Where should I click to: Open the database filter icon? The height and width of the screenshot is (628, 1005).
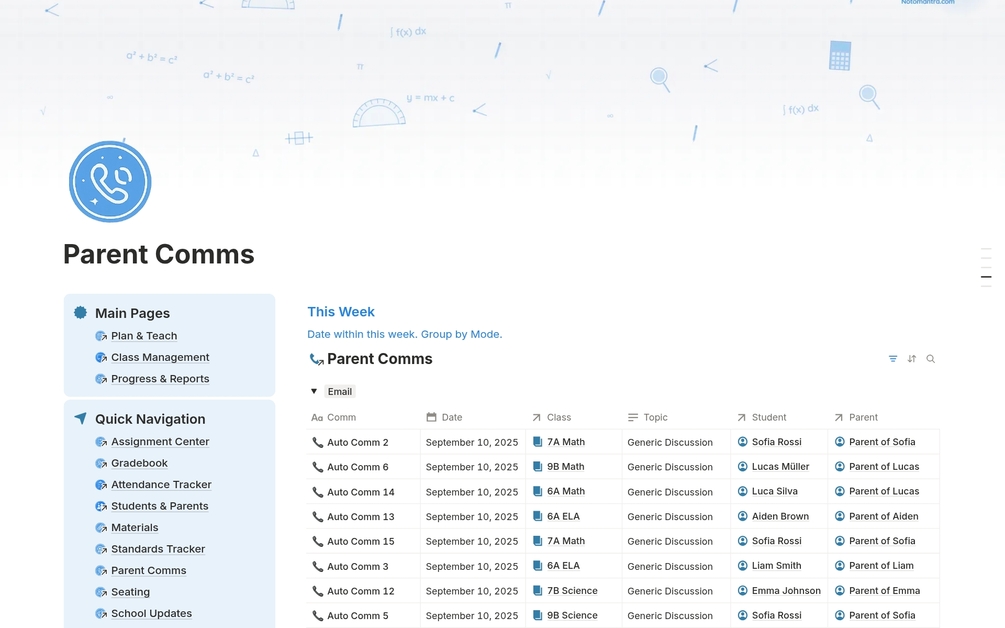893,359
